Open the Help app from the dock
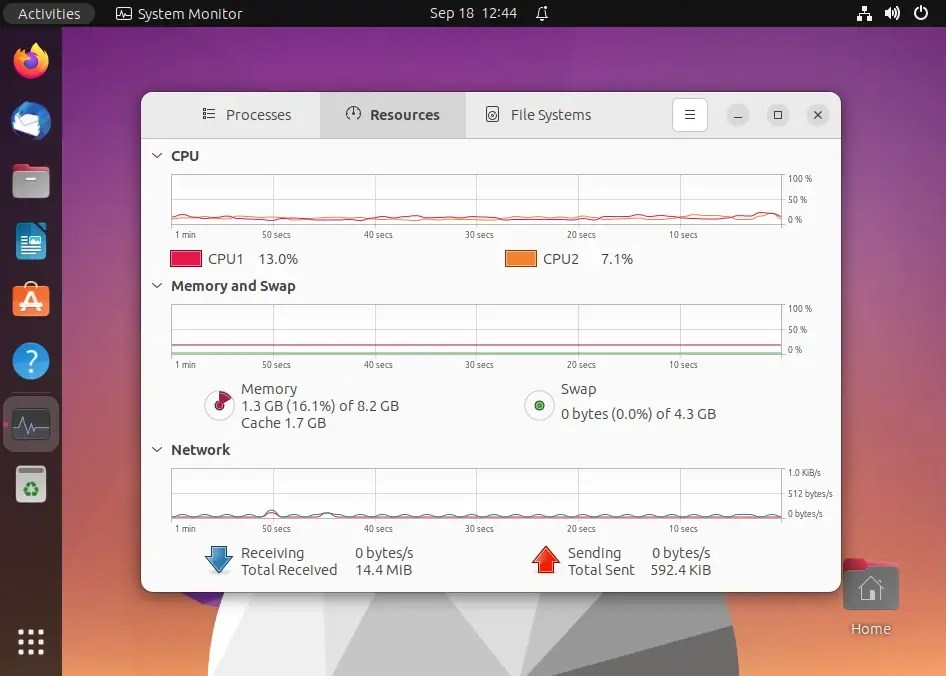The height and width of the screenshot is (676, 946). [31, 361]
